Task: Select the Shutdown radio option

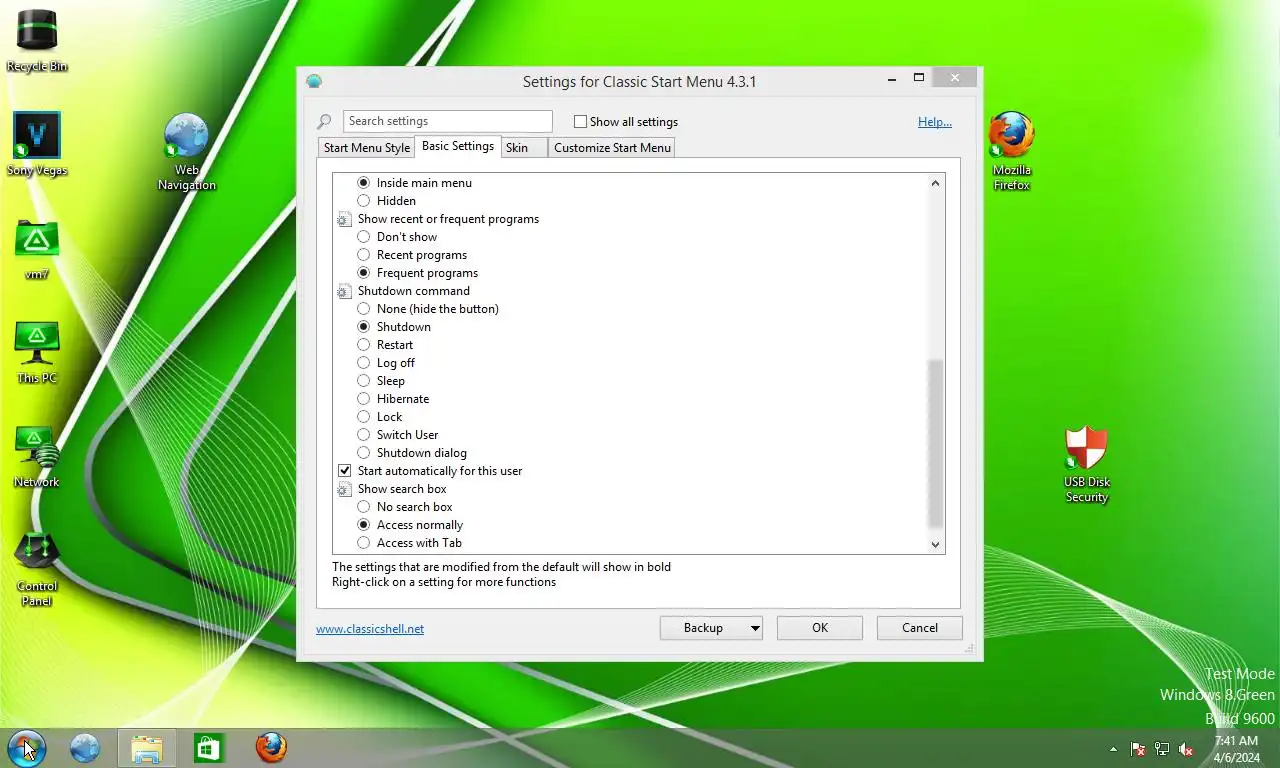Action: pos(364,327)
